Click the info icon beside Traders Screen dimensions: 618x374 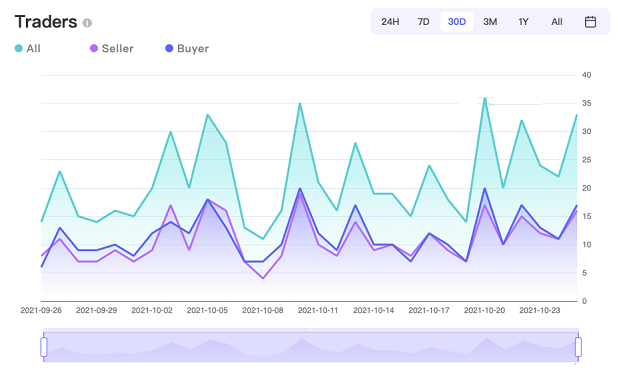click(87, 23)
